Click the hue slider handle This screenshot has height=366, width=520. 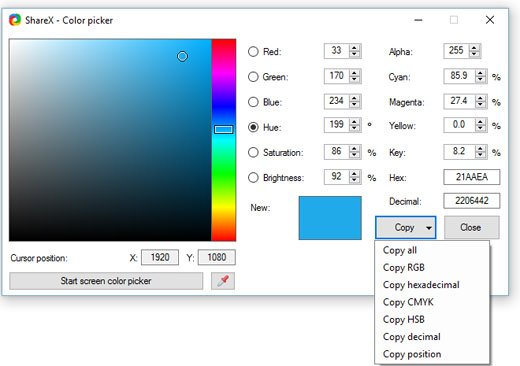point(223,129)
